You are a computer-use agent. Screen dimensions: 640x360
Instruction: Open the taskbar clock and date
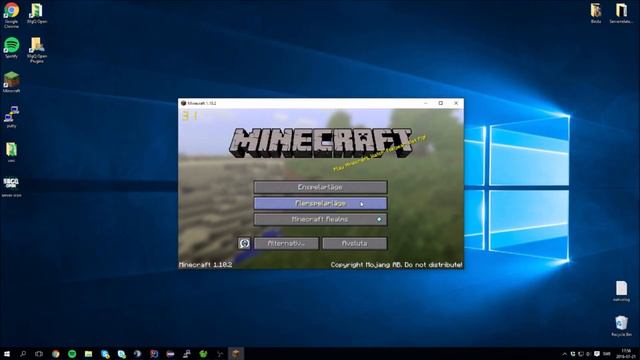625,354
